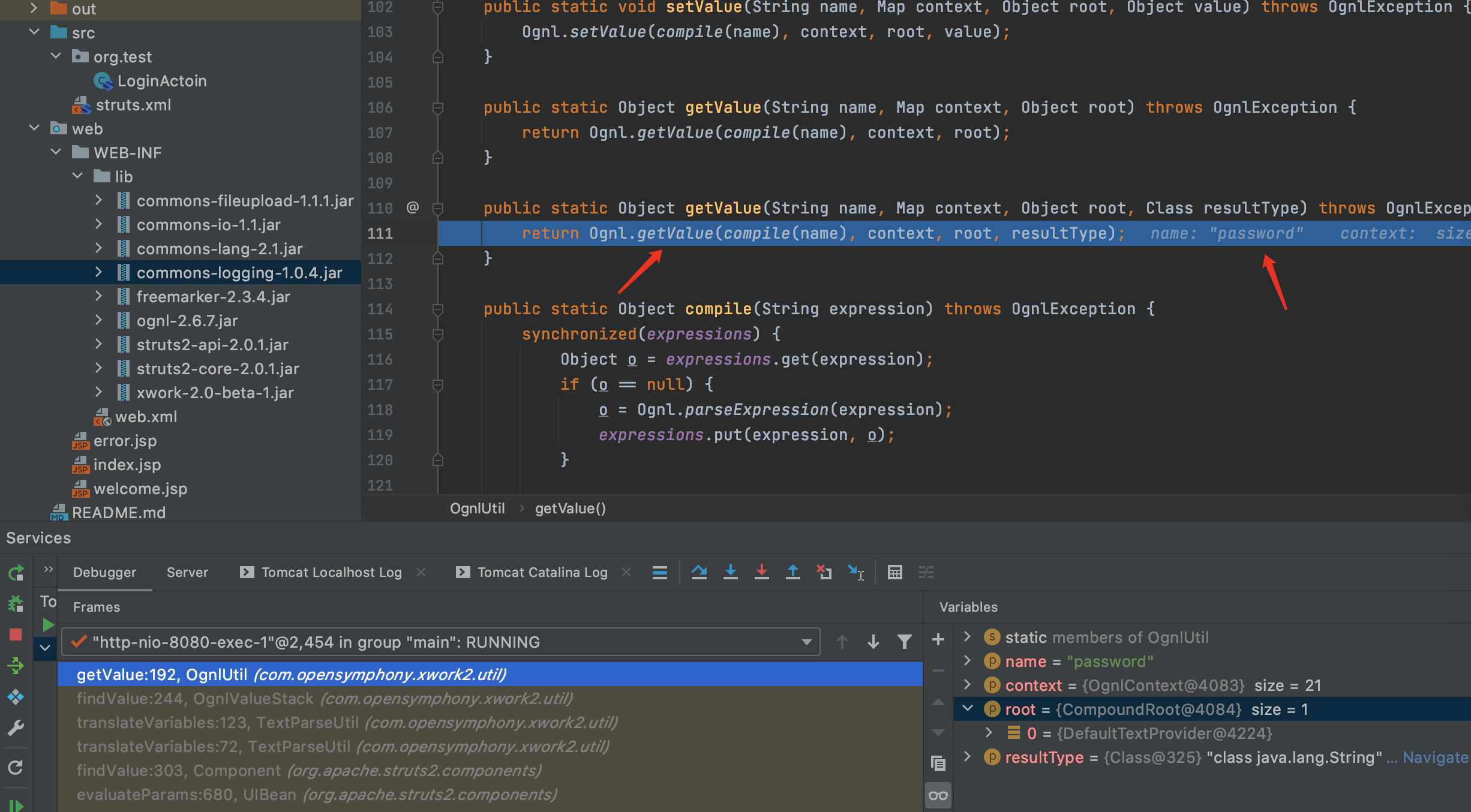Click previous frame up arrow
Screen dimensions: 1471x812
click(x=842, y=642)
